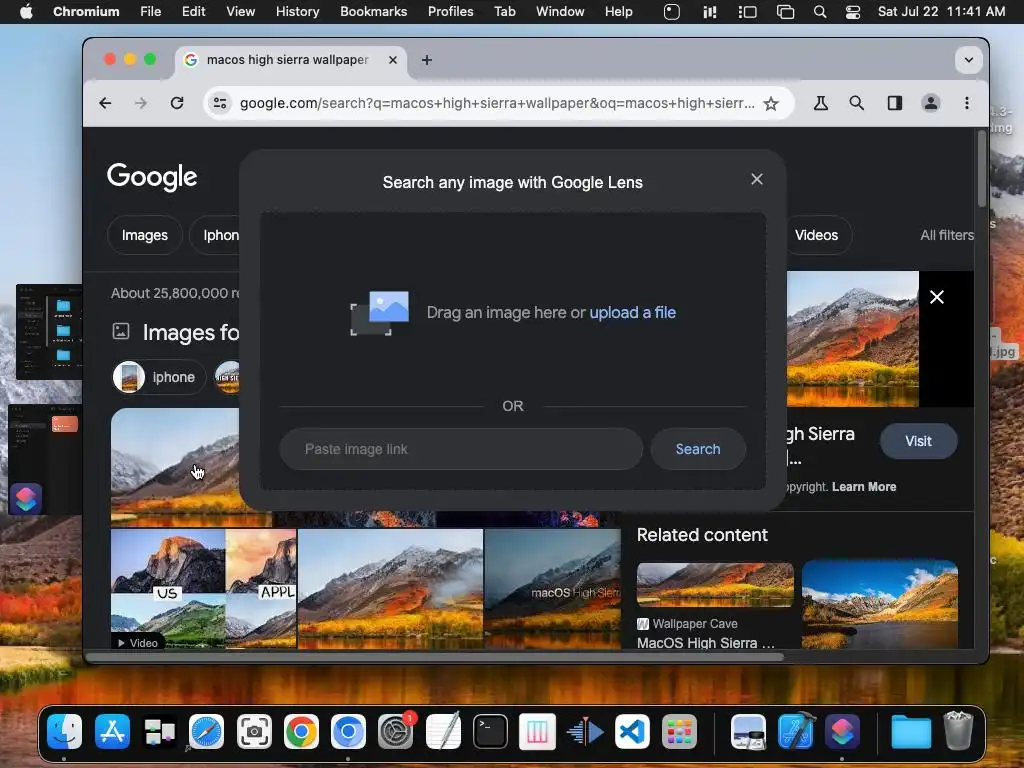This screenshot has width=1024, height=768.
Task: Open the folder stack in the dock
Action: coord(911,731)
